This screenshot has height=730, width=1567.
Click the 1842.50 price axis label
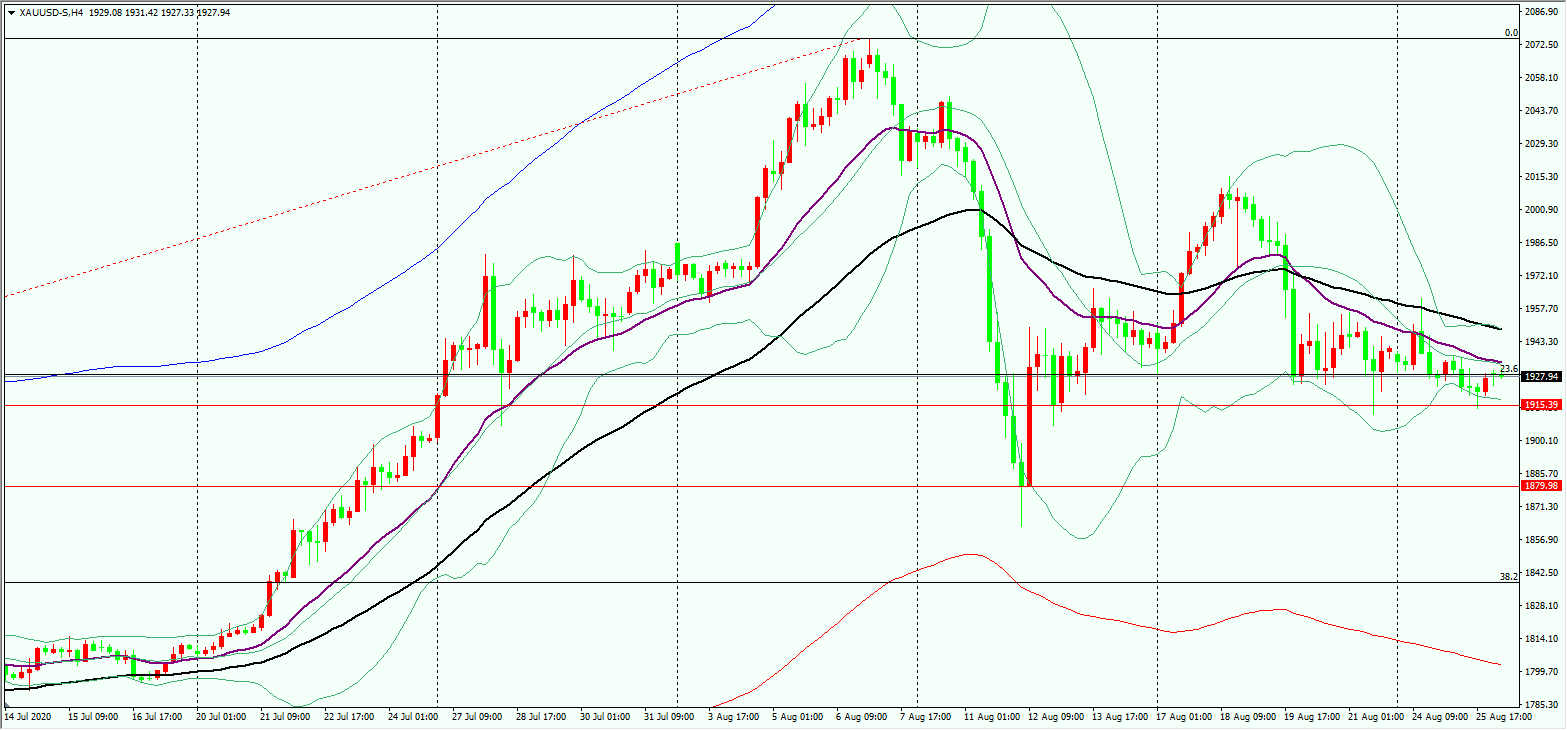tap(1542, 573)
